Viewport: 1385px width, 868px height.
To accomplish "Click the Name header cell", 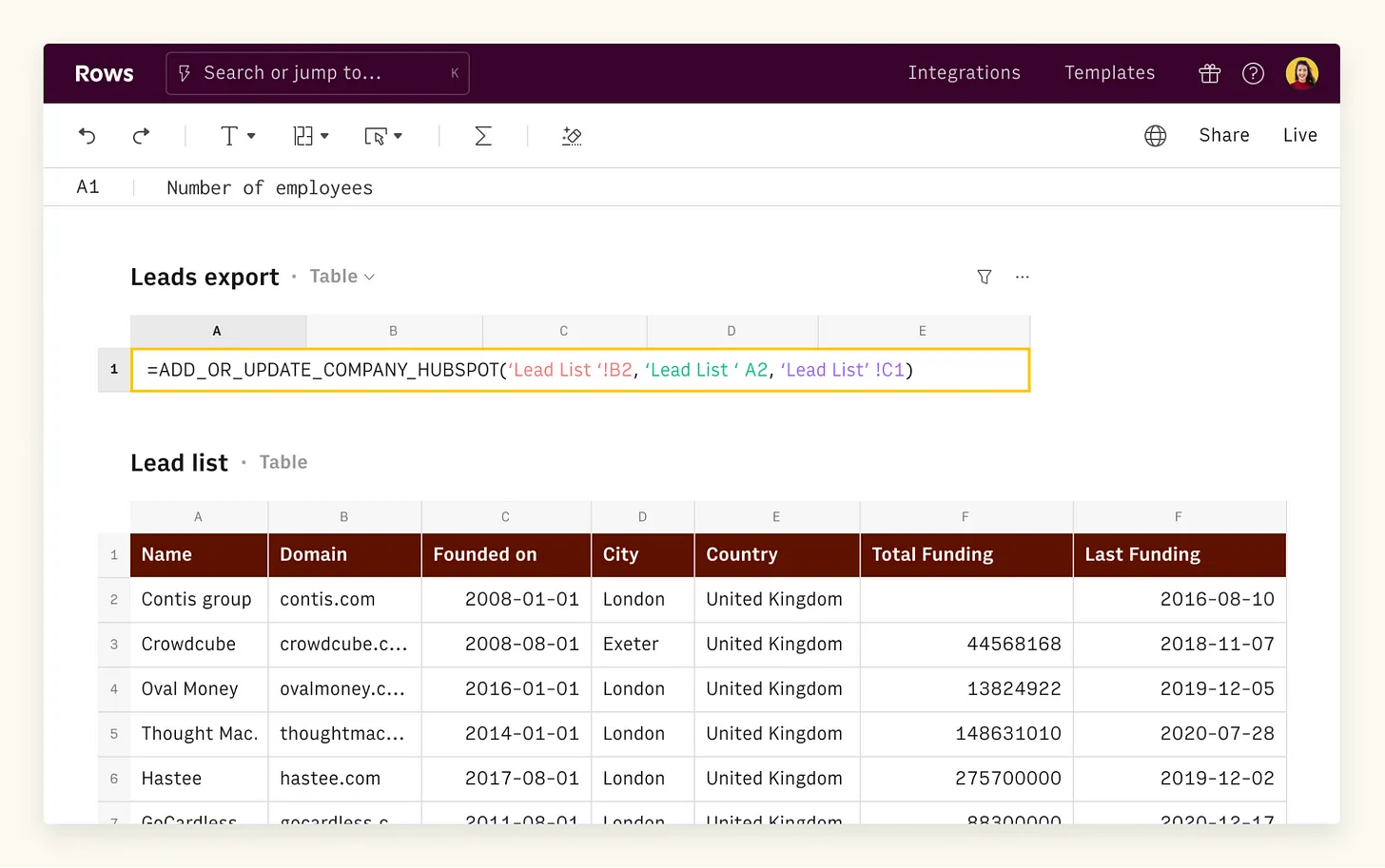I will 199,555.
